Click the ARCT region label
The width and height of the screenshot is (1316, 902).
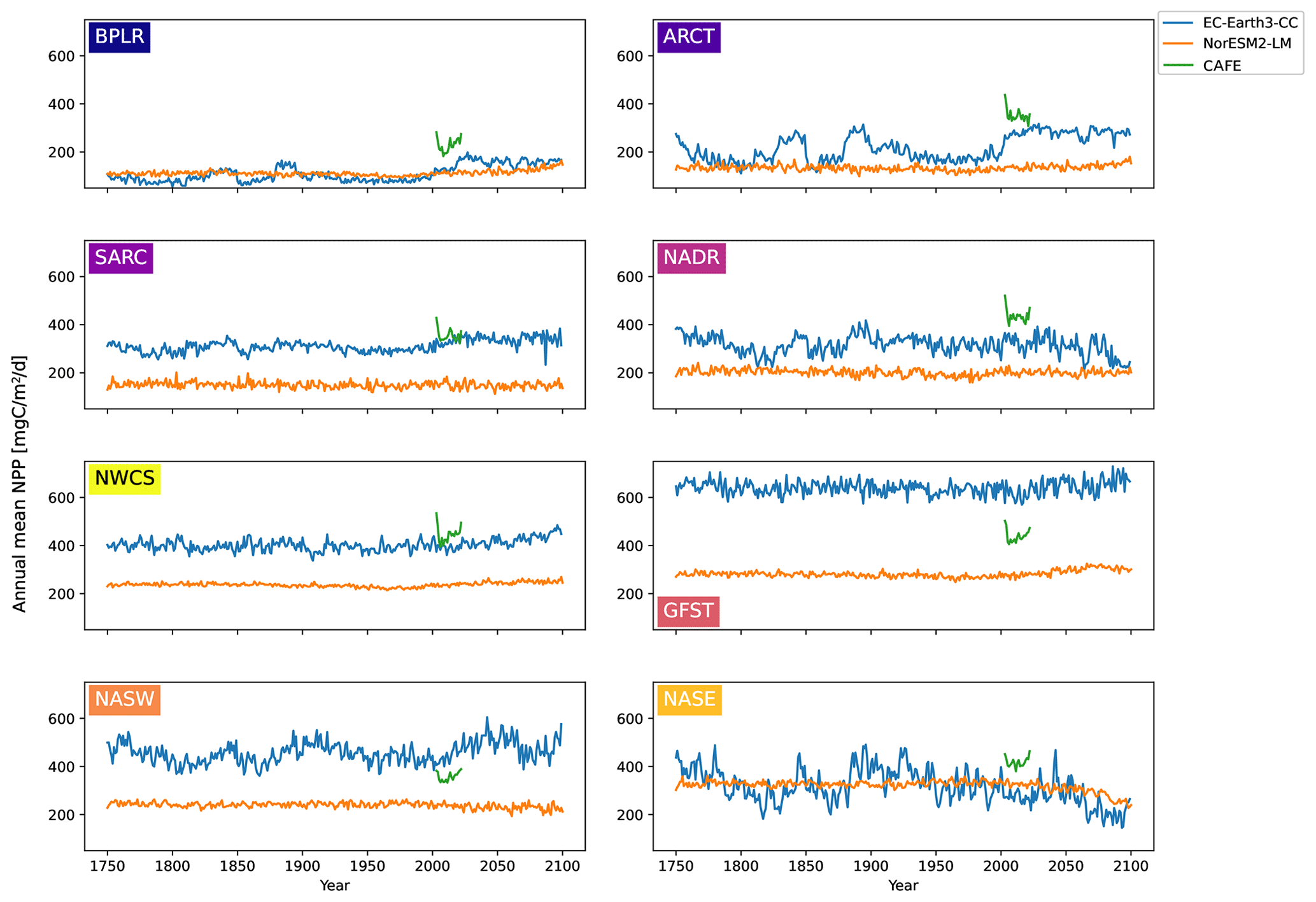[688, 37]
